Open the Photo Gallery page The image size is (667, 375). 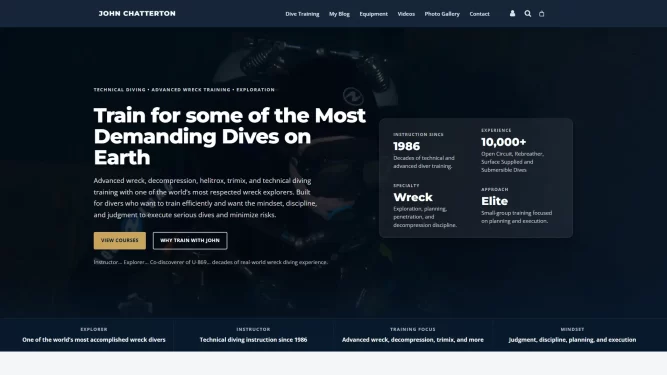pyautogui.click(x=442, y=14)
